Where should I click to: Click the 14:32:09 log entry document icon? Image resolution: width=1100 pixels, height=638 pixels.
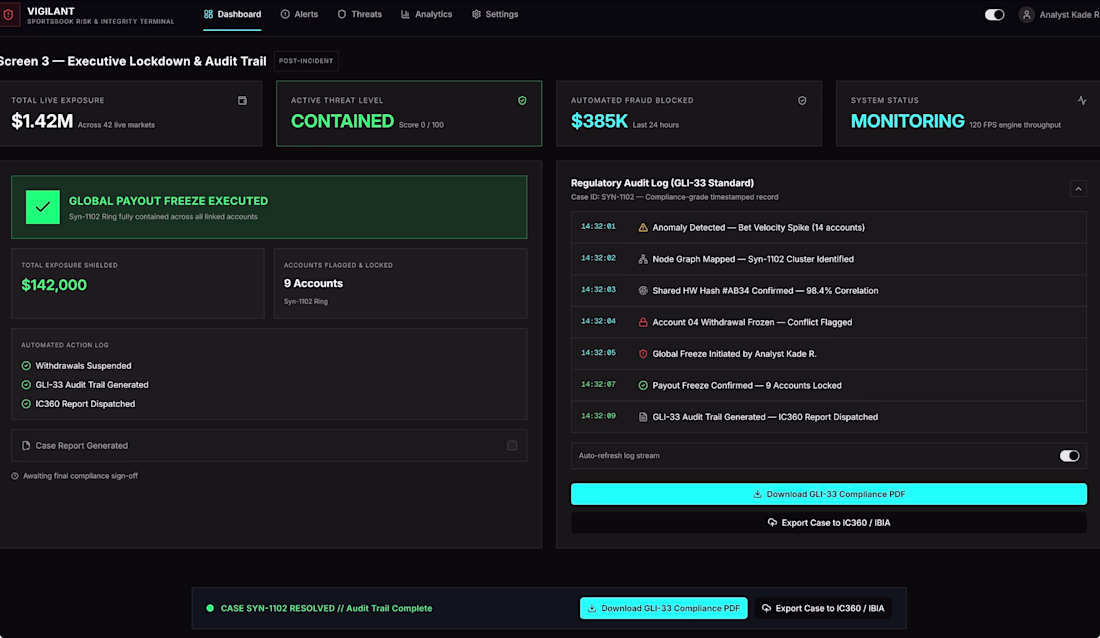(643, 417)
